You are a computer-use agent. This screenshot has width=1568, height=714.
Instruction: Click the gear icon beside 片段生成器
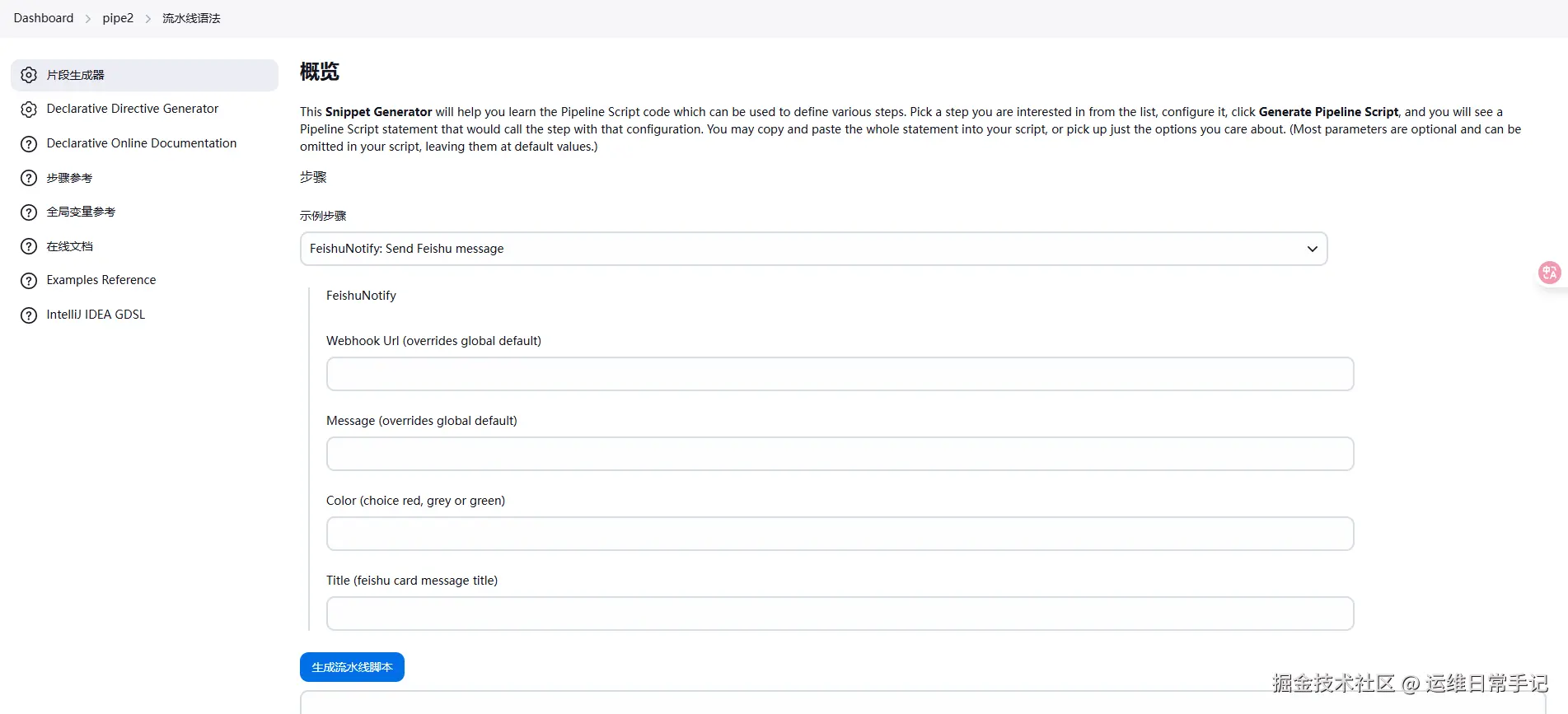[x=29, y=75]
